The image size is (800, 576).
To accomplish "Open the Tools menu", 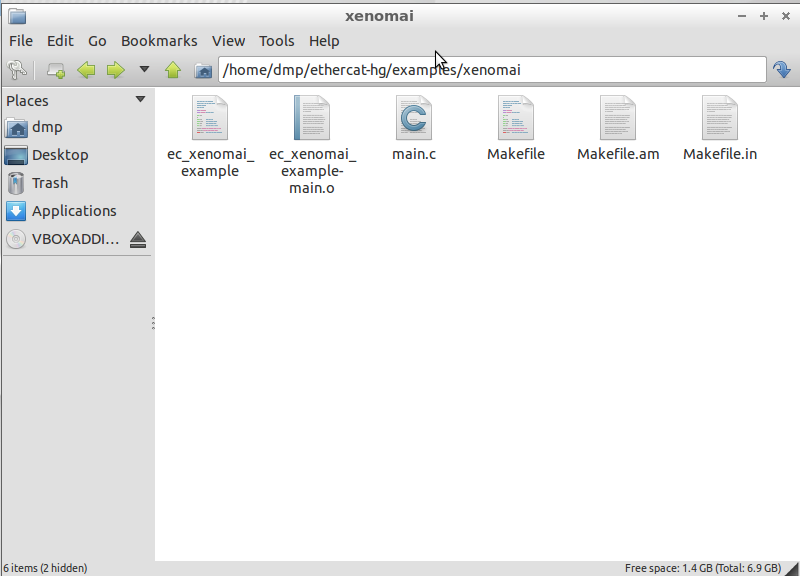I will click(276, 41).
